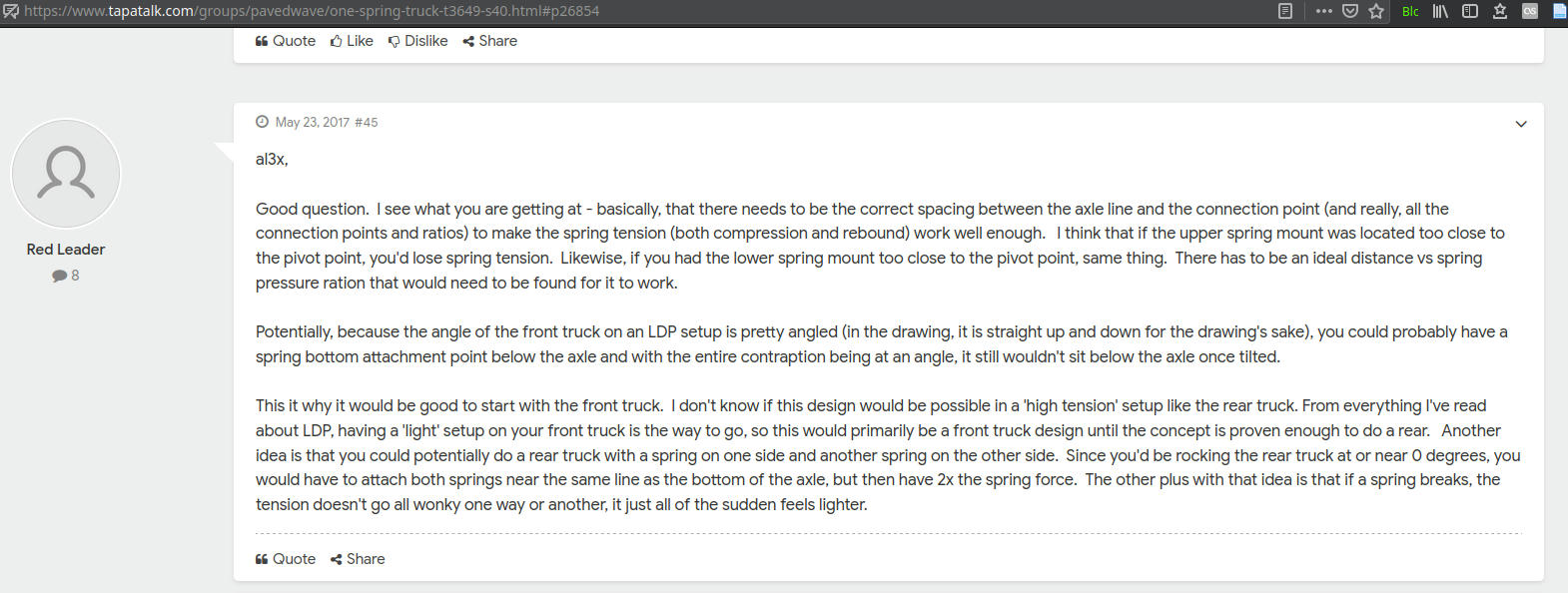Like the previous post above
The image size is (1568, 593).
point(352,41)
